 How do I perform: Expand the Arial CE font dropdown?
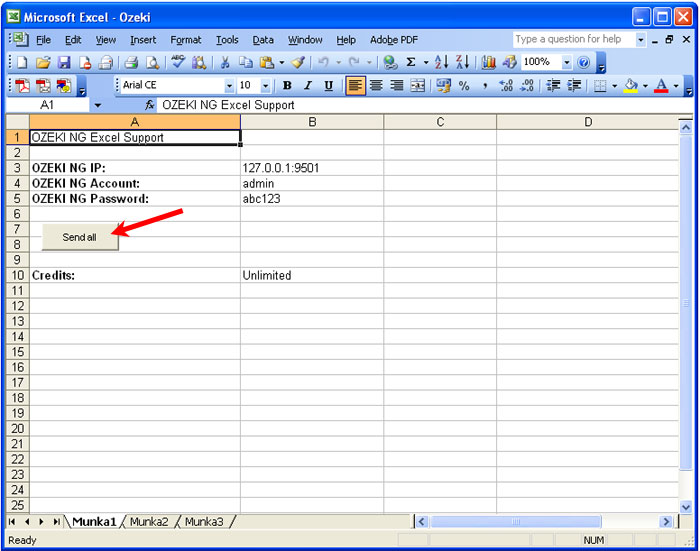(229, 86)
